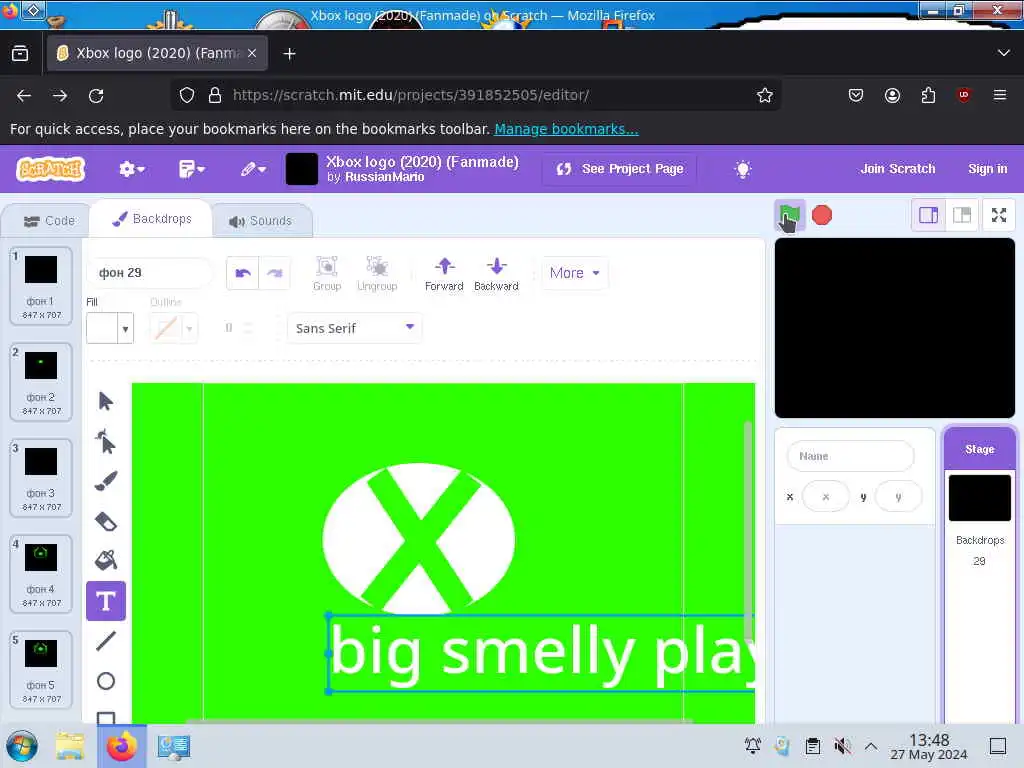The height and width of the screenshot is (768, 1024).
Task: Click the Group icon
Action: coord(327,274)
